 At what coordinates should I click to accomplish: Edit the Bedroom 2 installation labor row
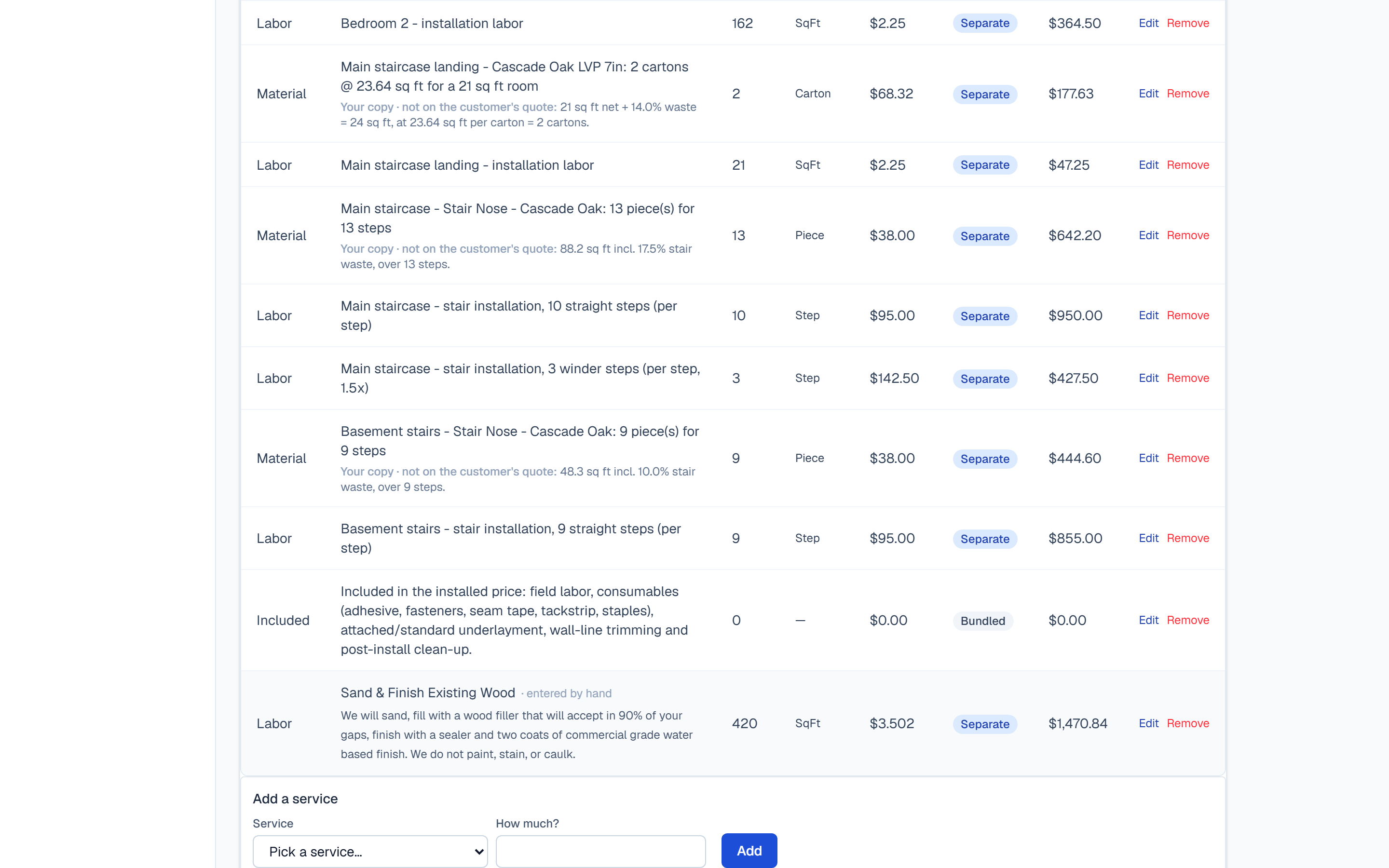tap(1148, 24)
